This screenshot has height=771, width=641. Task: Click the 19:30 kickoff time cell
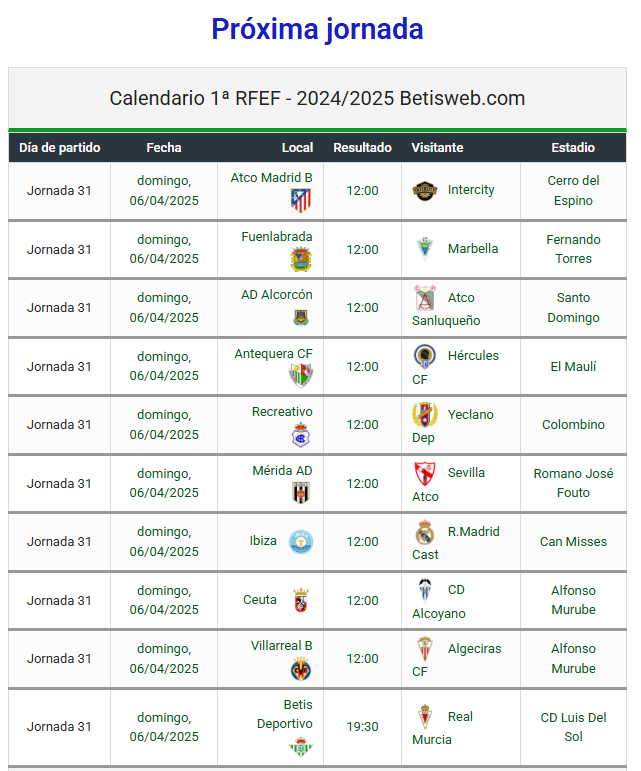pos(362,727)
